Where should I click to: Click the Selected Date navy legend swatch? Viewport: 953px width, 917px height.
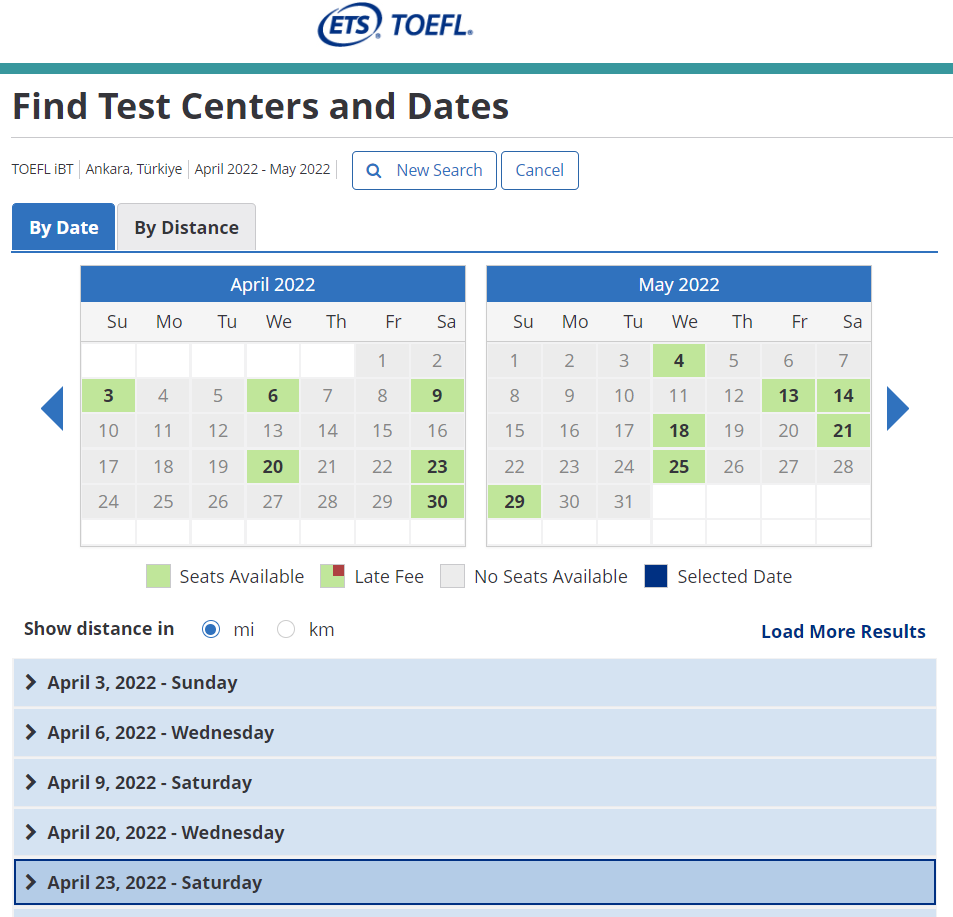pos(656,576)
